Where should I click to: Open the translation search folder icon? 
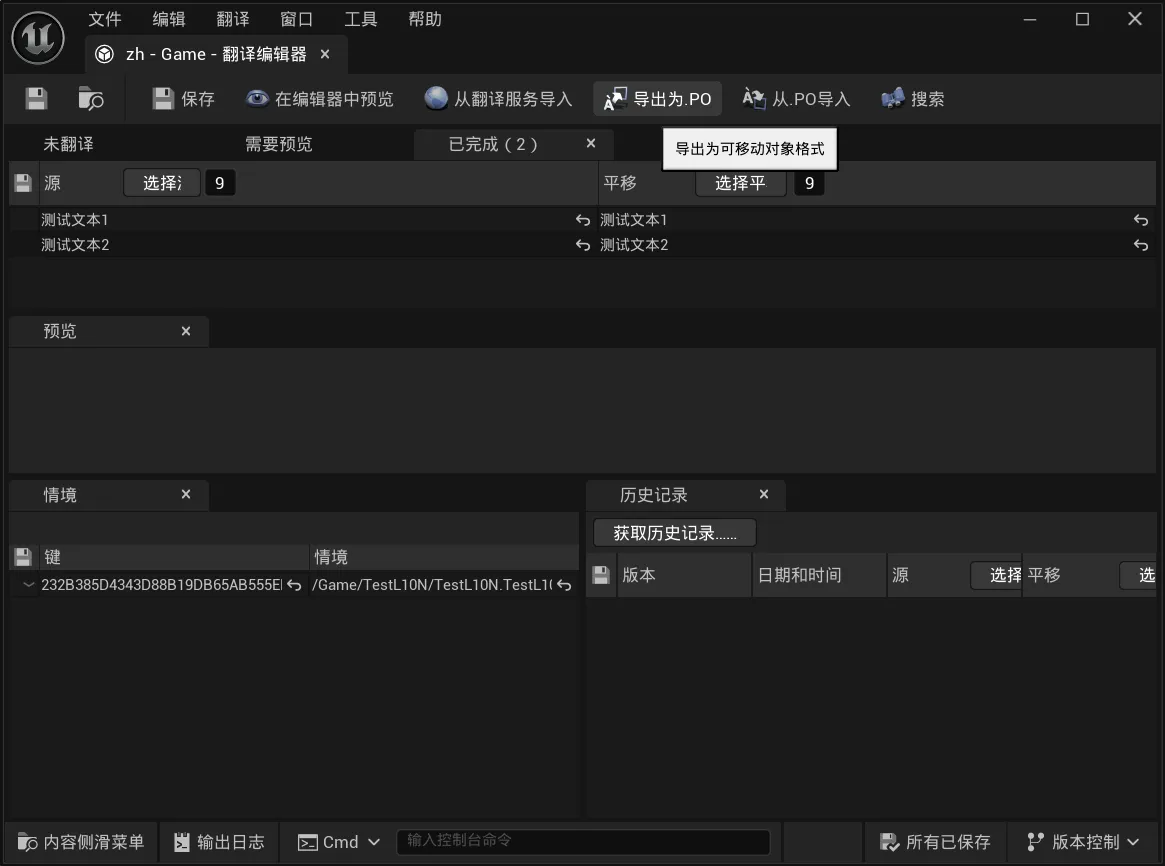pyautogui.click(x=89, y=98)
